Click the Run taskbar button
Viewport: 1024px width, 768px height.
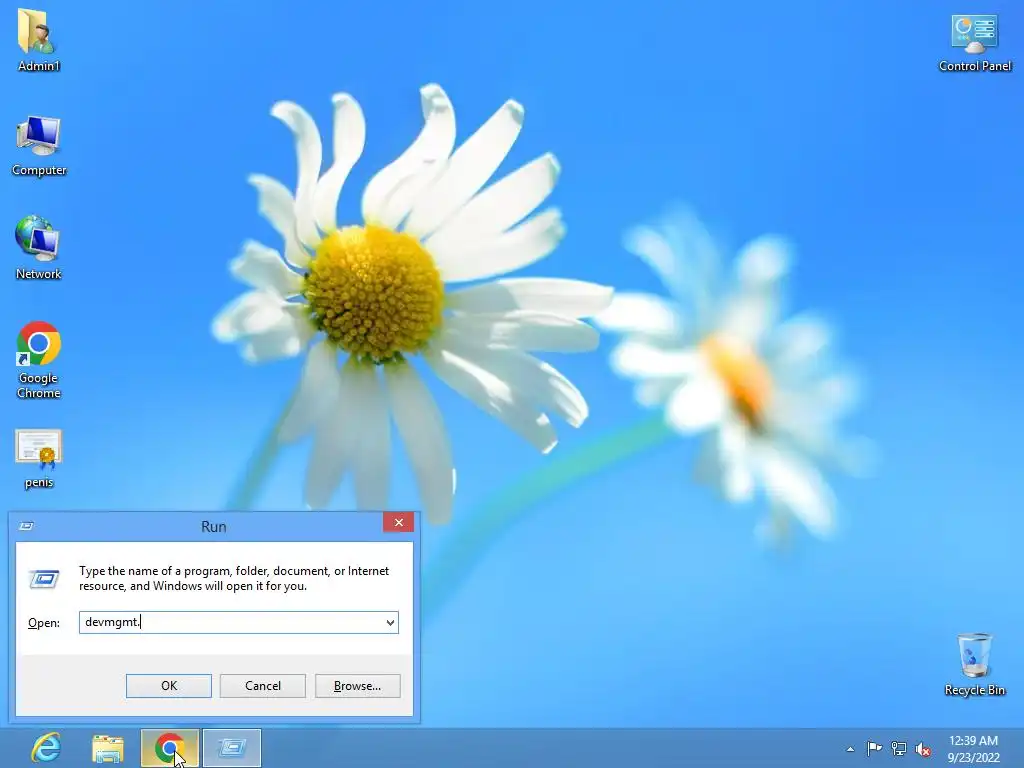pyautogui.click(x=232, y=748)
